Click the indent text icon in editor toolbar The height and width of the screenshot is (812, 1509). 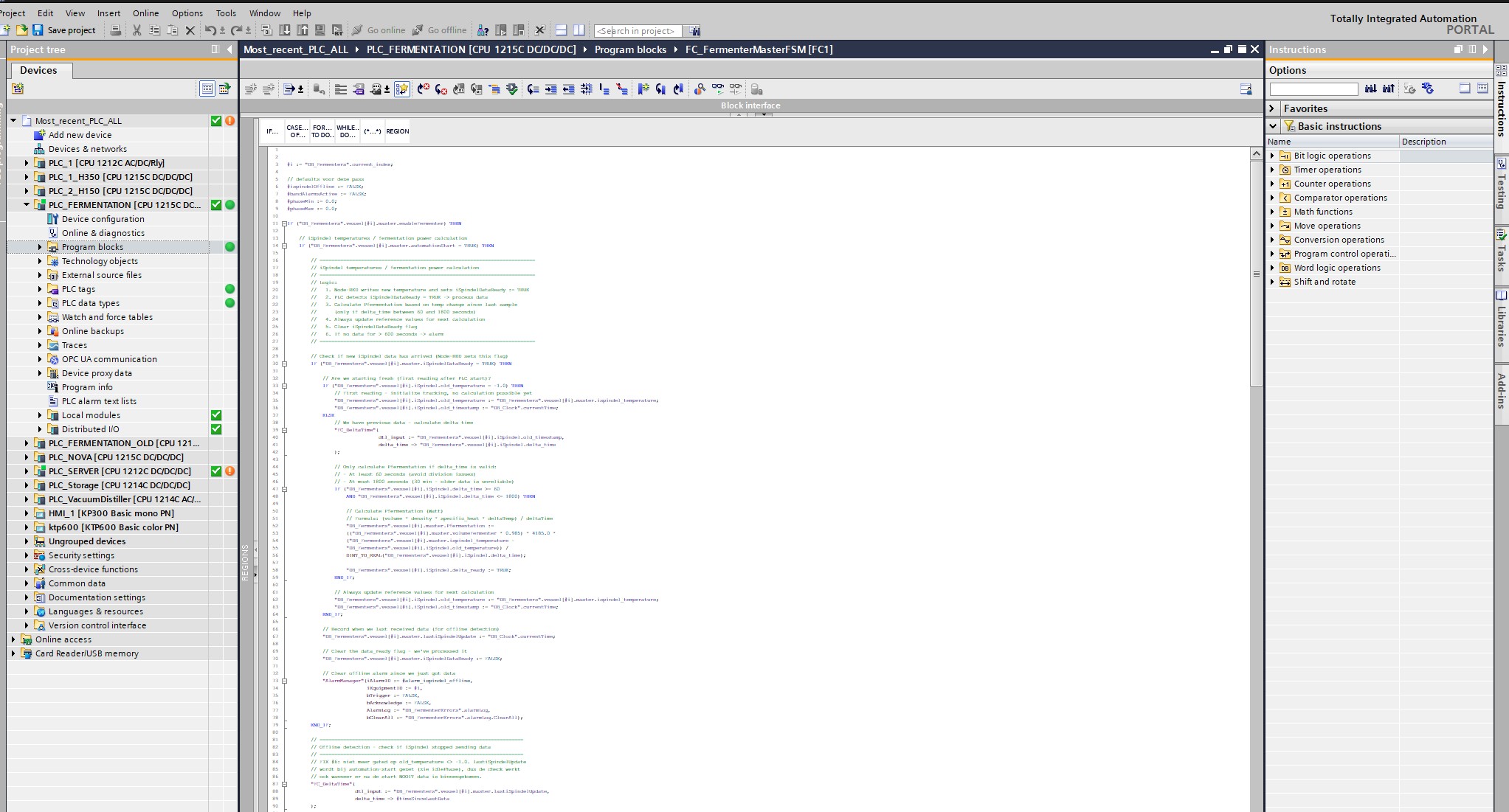[550, 89]
